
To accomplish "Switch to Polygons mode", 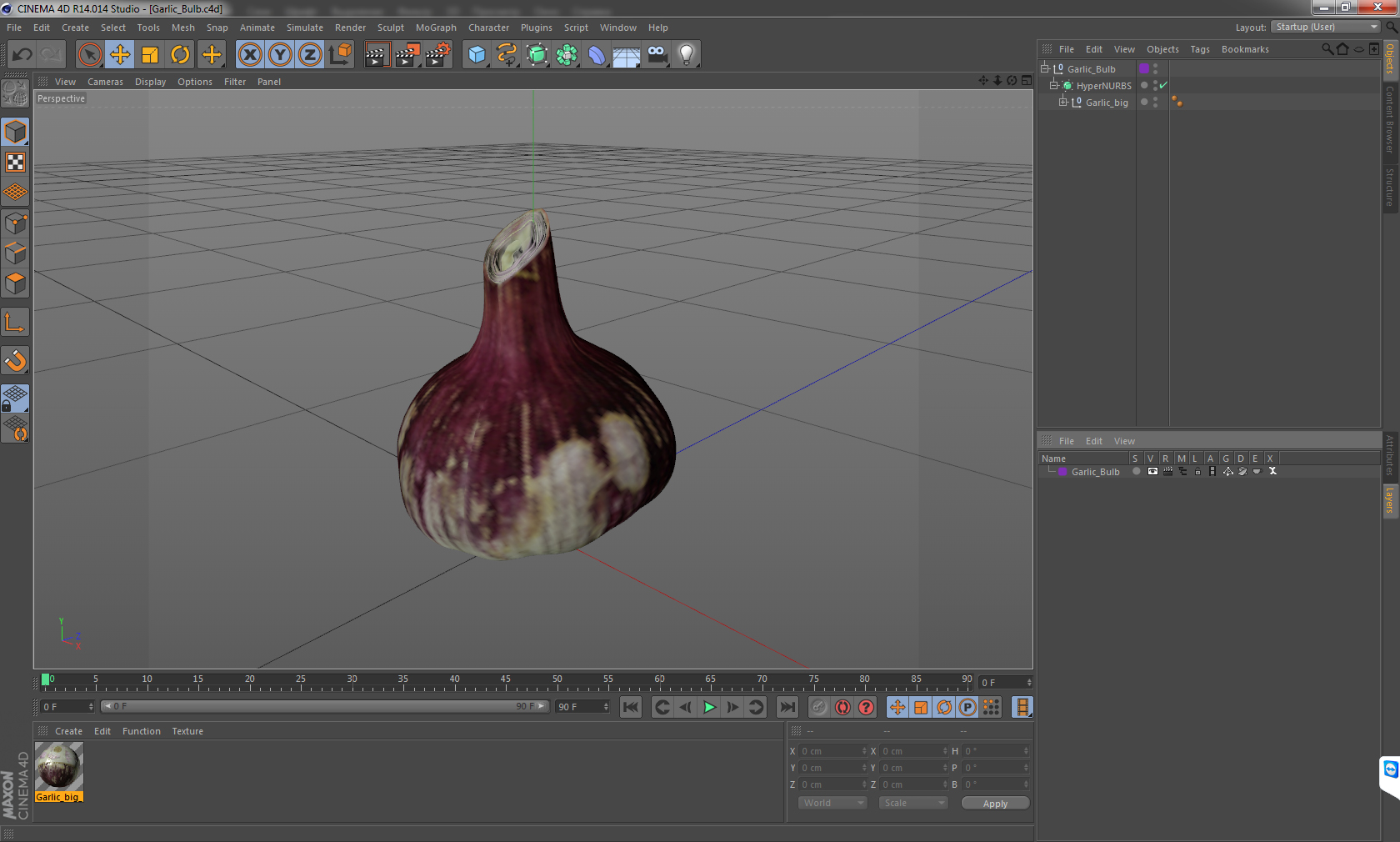I will [x=15, y=283].
